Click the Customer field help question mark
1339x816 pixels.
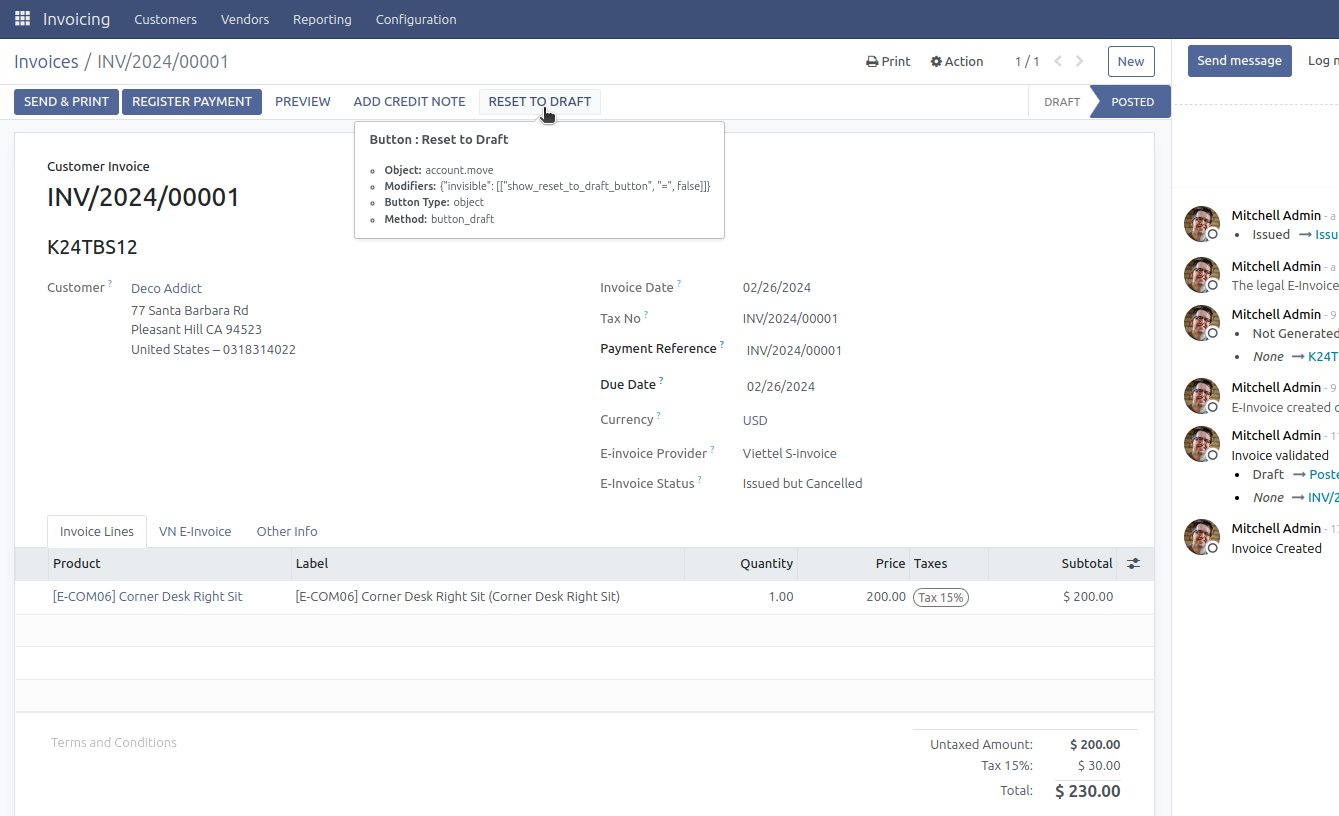tap(110, 284)
